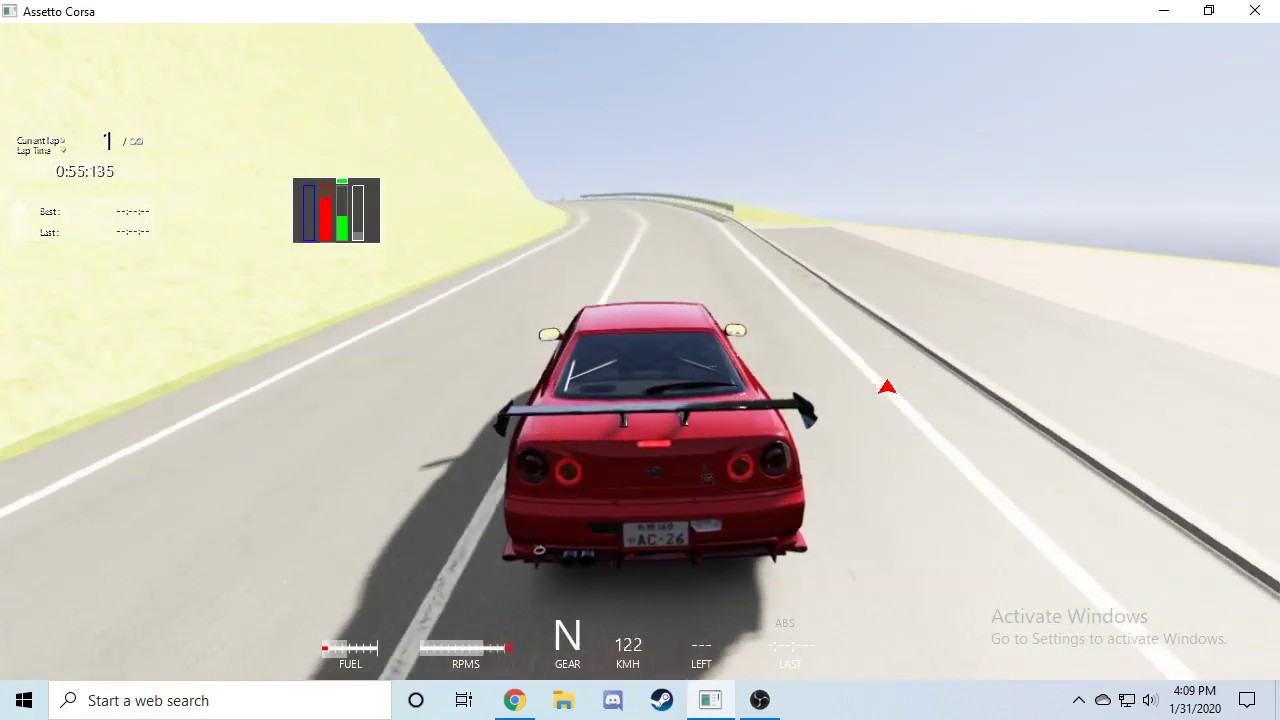Image resolution: width=1280 pixels, height=720 pixels.
Task: Open network settings tray icon
Action: coord(1126,700)
